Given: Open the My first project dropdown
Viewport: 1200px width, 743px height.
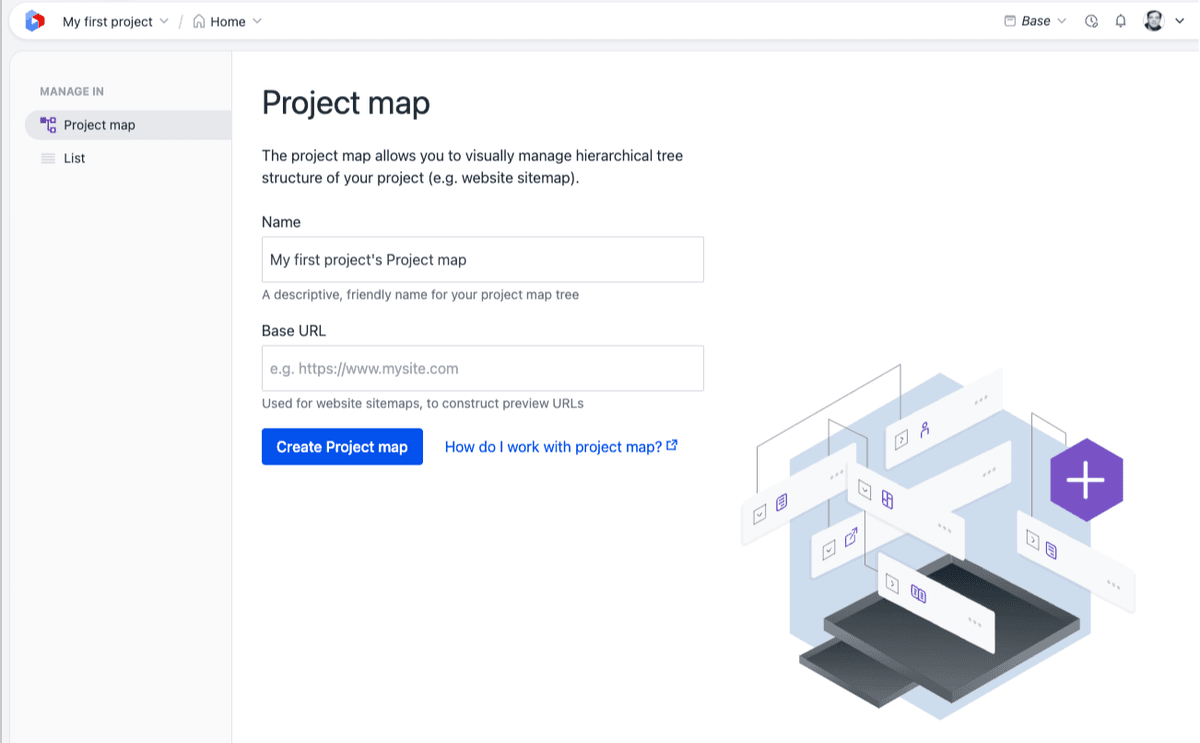Looking at the screenshot, I should 115,20.
